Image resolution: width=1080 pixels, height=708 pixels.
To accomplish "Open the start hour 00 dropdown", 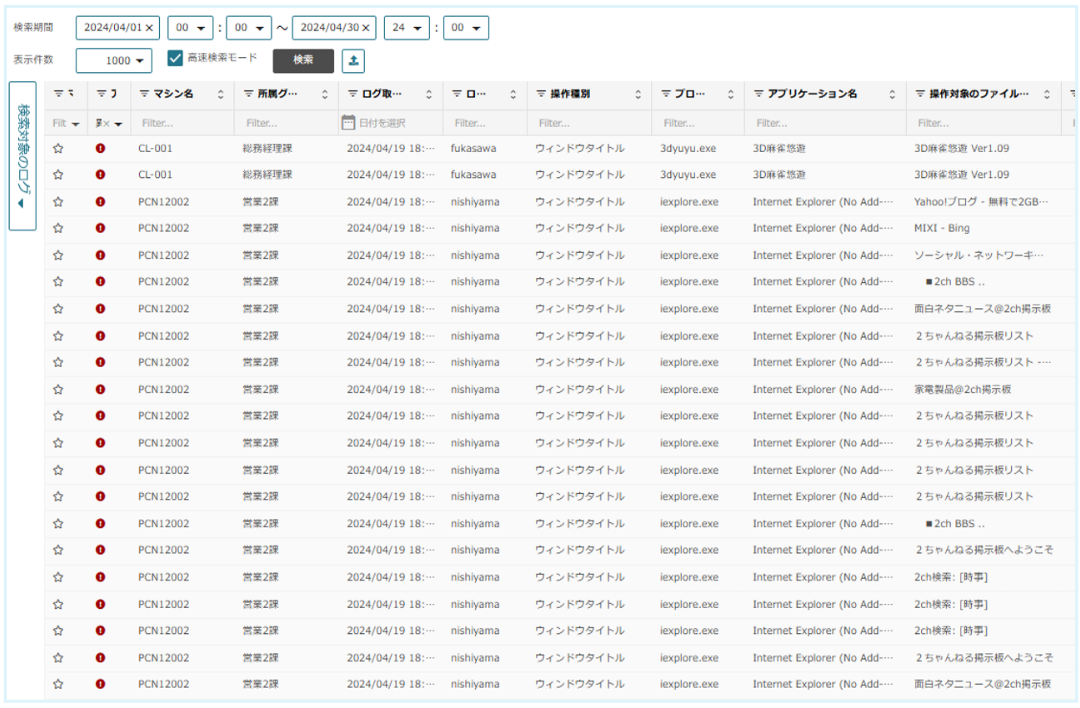I will pyautogui.click(x=190, y=28).
